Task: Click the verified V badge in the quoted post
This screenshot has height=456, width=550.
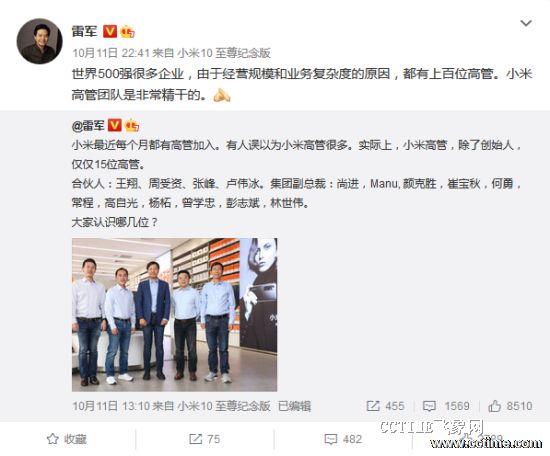Action: point(114,125)
